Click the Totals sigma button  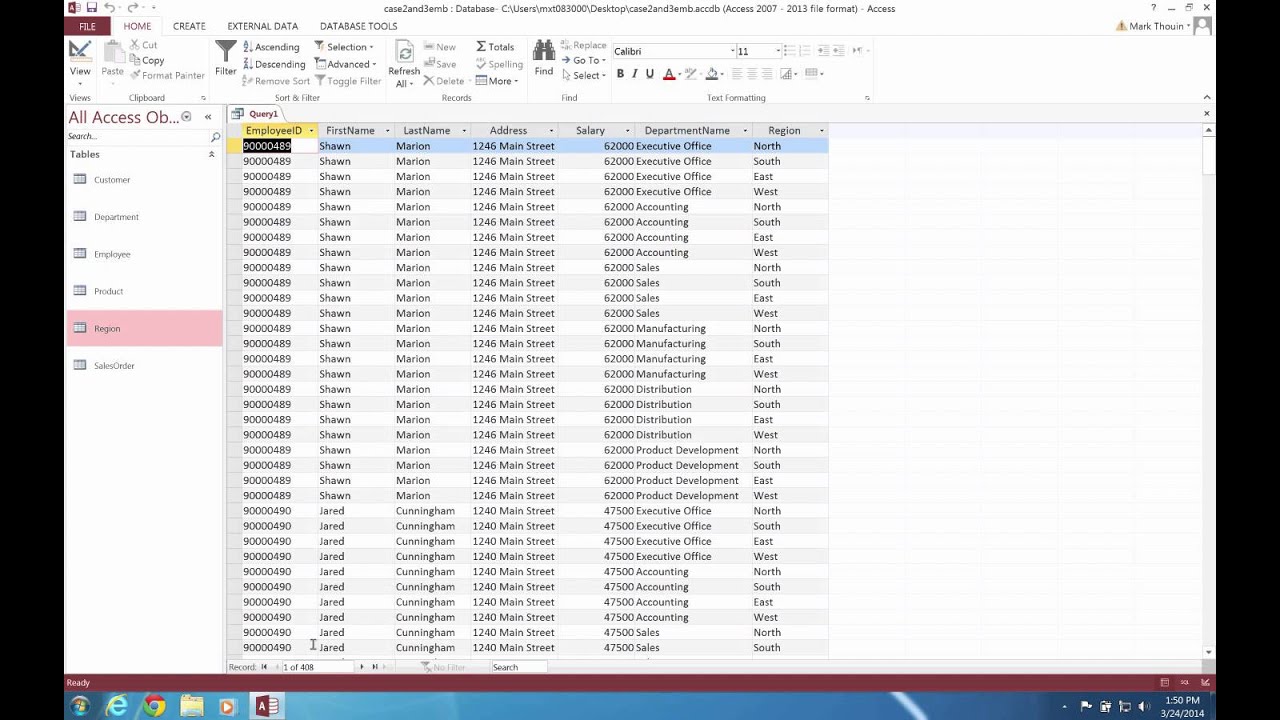(494, 47)
